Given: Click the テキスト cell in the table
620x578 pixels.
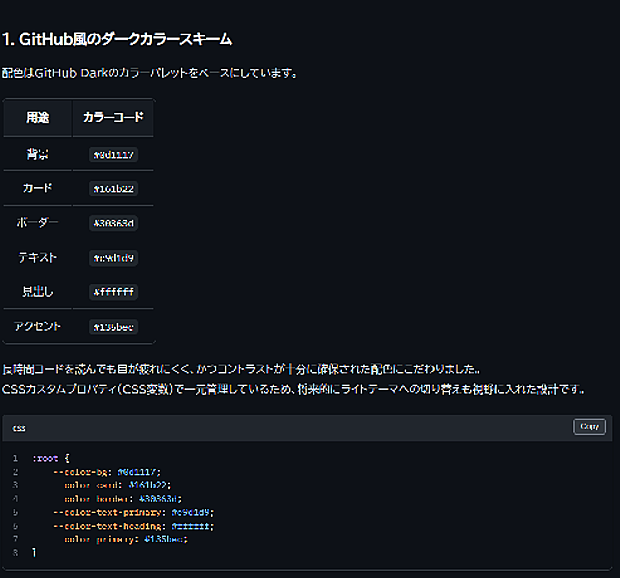Looking at the screenshot, I should [38, 258].
